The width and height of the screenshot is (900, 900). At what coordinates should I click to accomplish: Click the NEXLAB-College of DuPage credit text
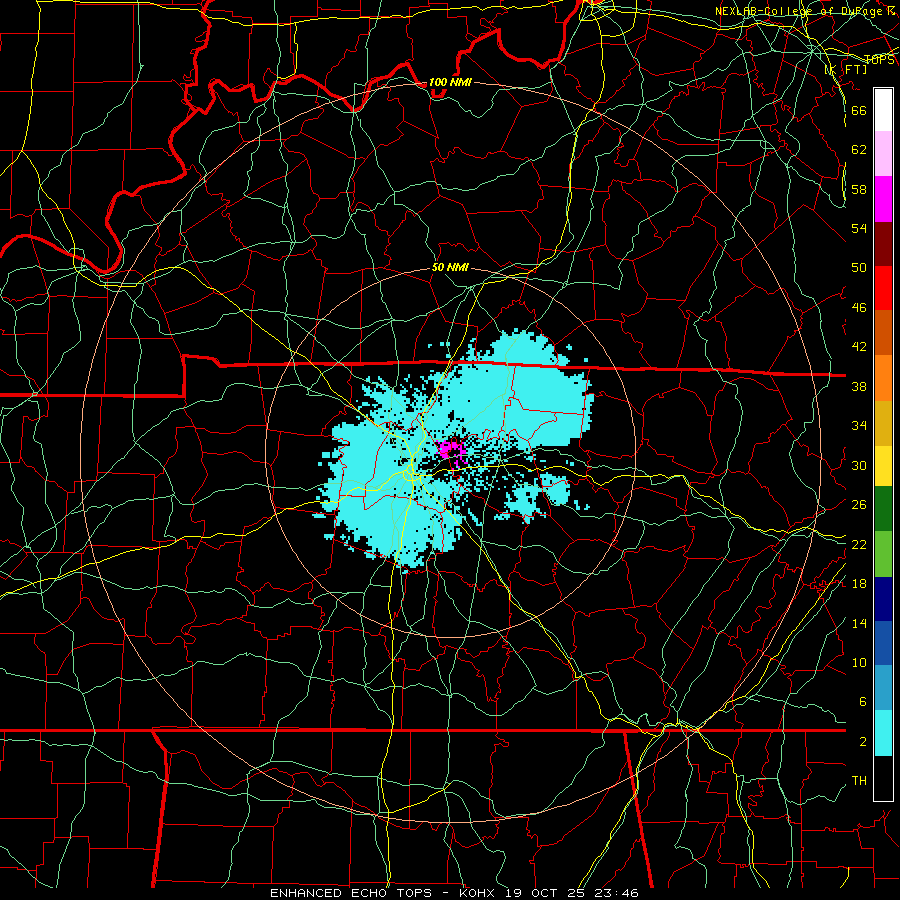point(805,11)
